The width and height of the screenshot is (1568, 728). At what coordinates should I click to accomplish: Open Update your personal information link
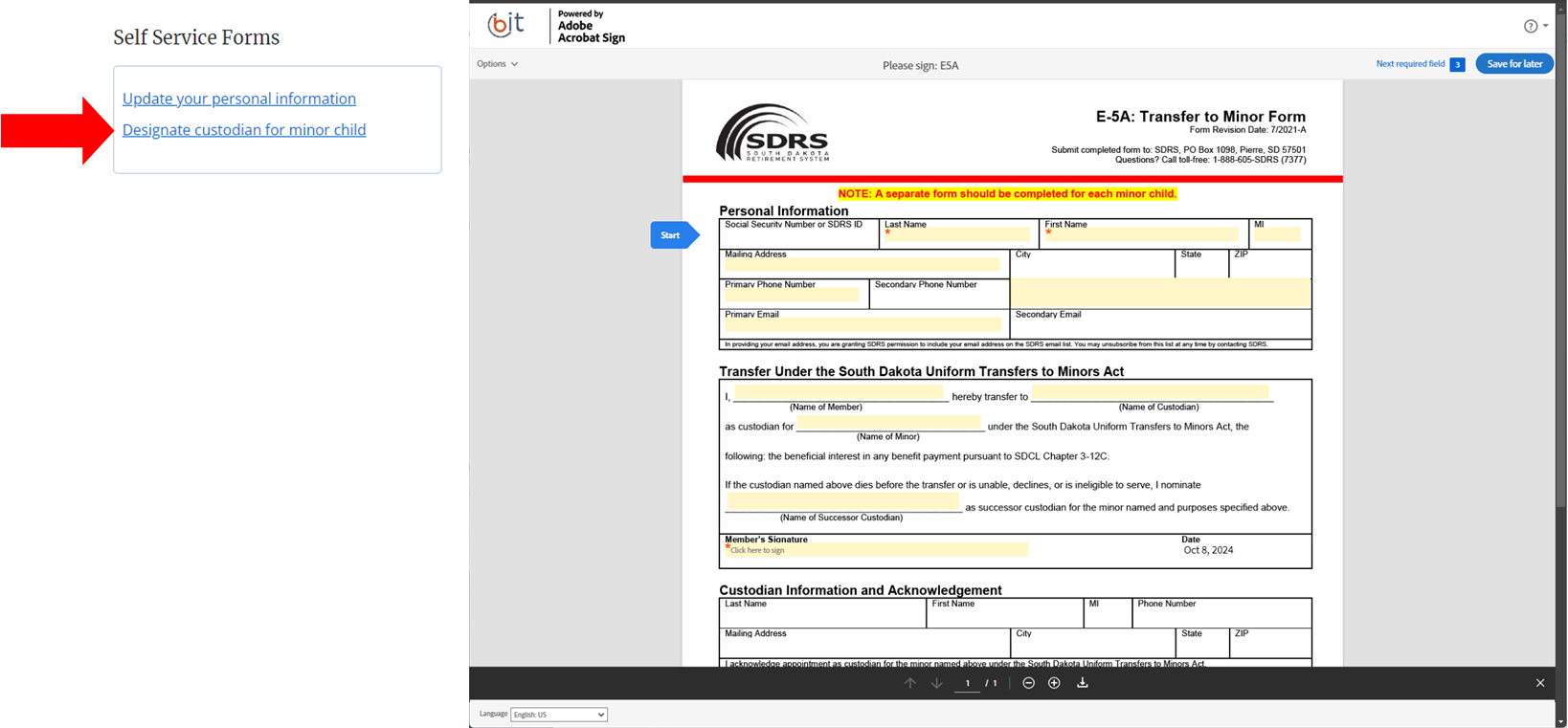pos(239,99)
